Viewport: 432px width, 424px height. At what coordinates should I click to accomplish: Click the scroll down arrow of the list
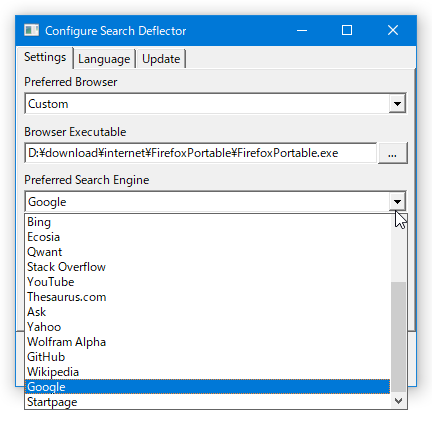(x=398, y=401)
